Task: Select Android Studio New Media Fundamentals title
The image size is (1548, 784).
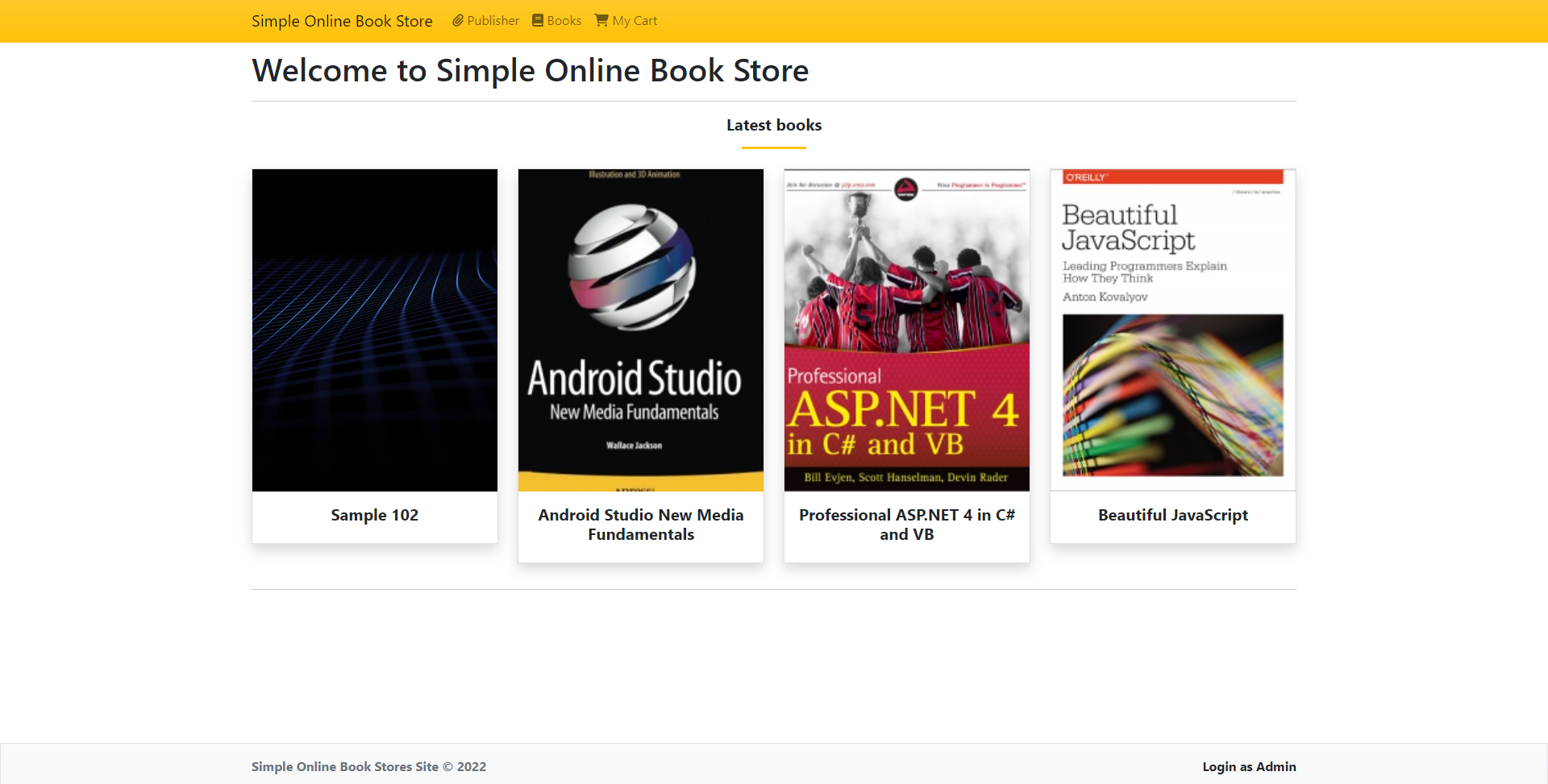Action: click(x=641, y=525)
